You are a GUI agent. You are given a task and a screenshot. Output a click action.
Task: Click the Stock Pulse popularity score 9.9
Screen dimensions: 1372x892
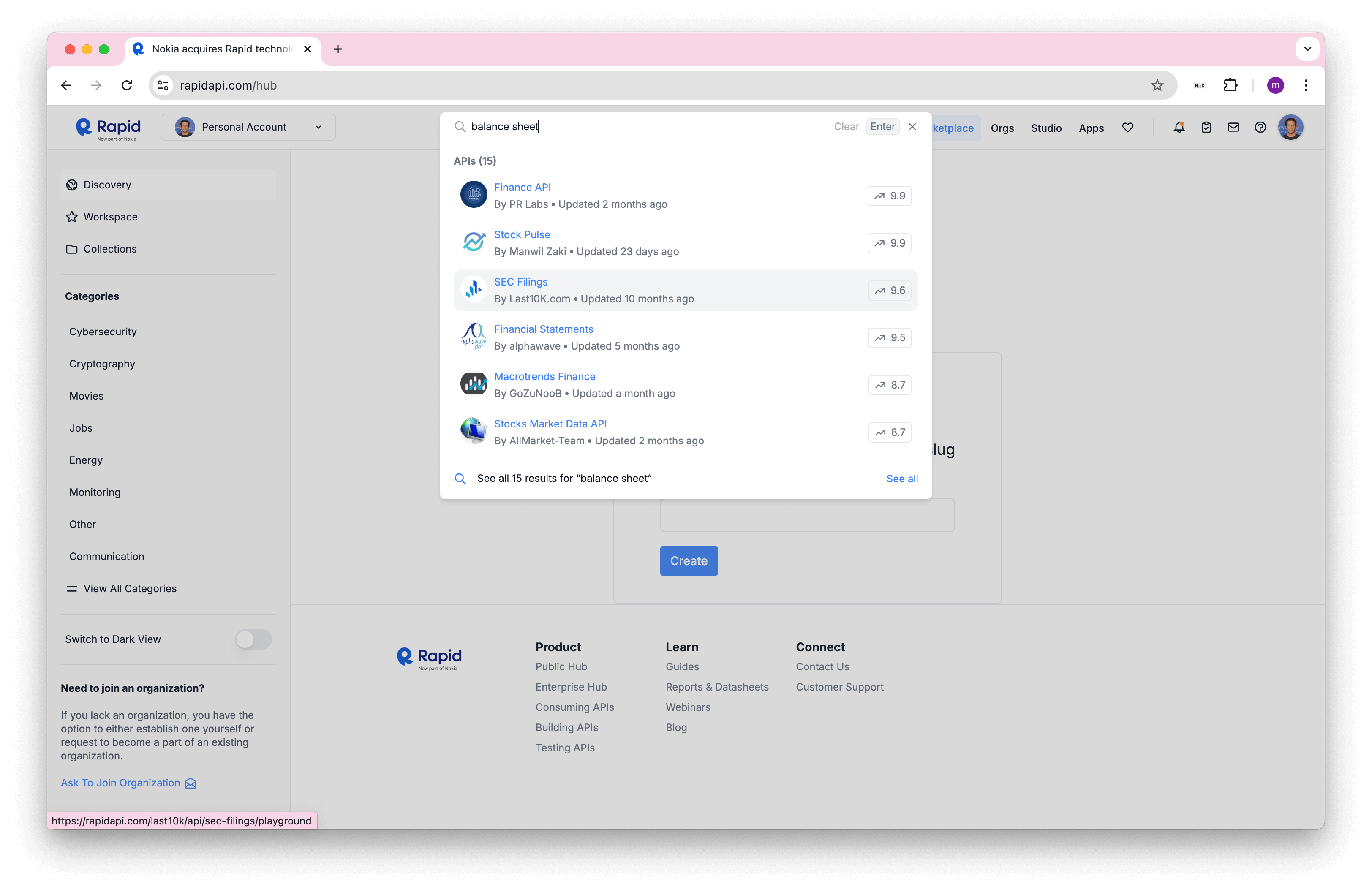coord(890,243)
